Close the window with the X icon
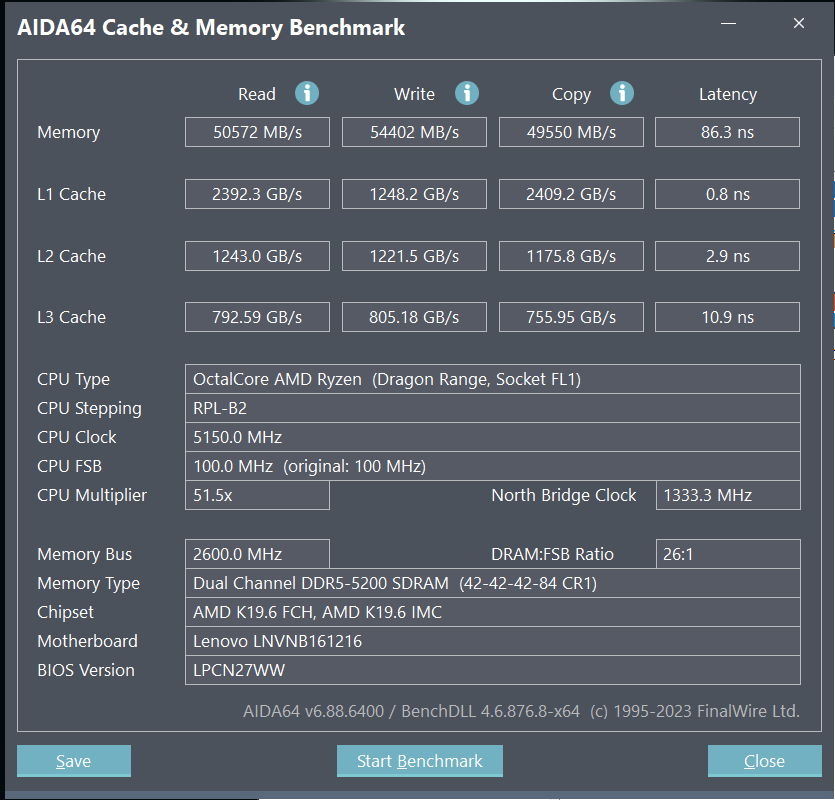The height and width of the screenshot is (800, 835). 798,23
